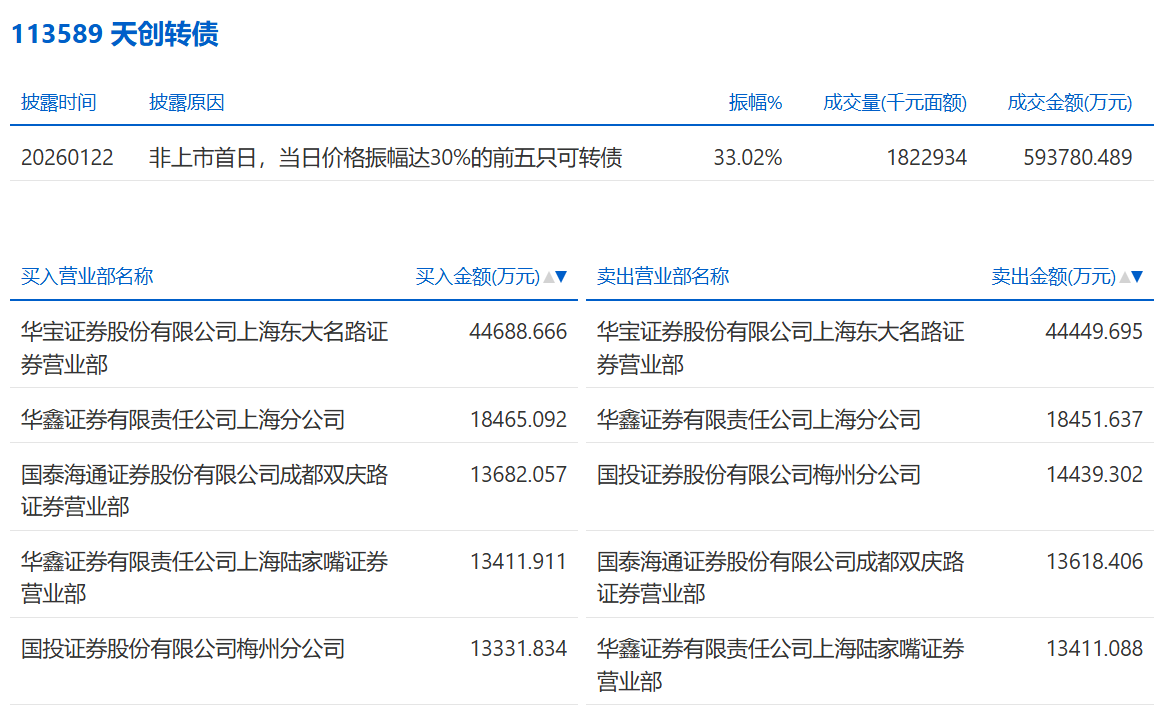
Task: Select buy amount 13411.911
Action: point(518,562)
